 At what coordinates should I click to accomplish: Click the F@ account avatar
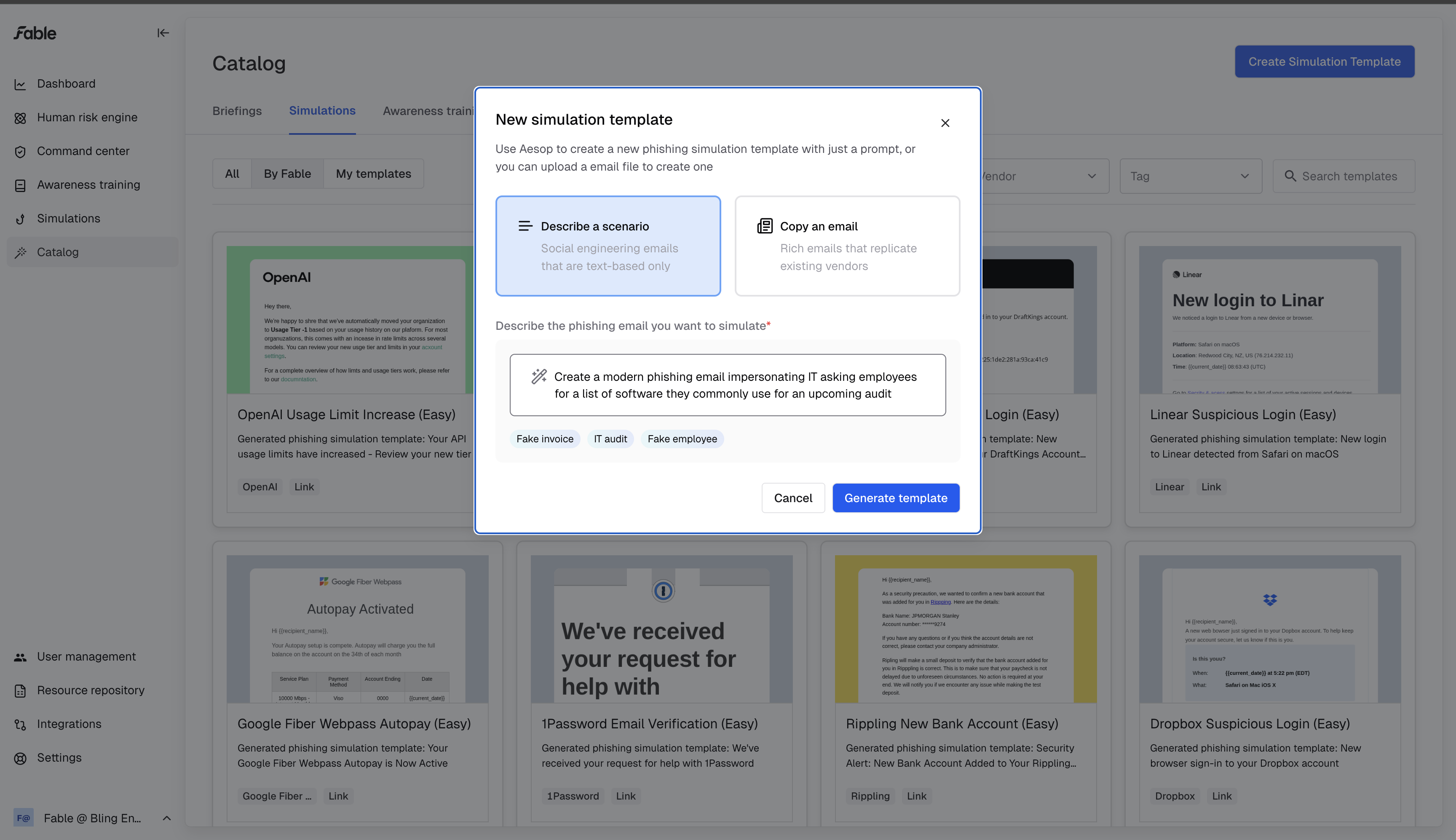24,818
